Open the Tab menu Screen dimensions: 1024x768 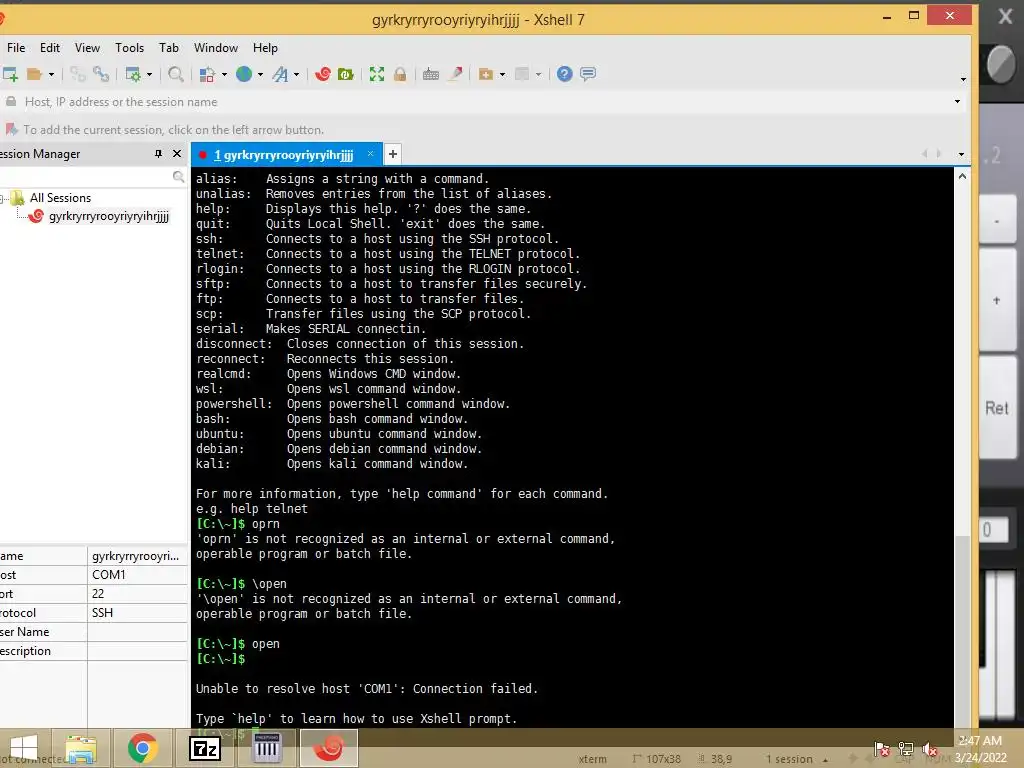click(168, 48)
